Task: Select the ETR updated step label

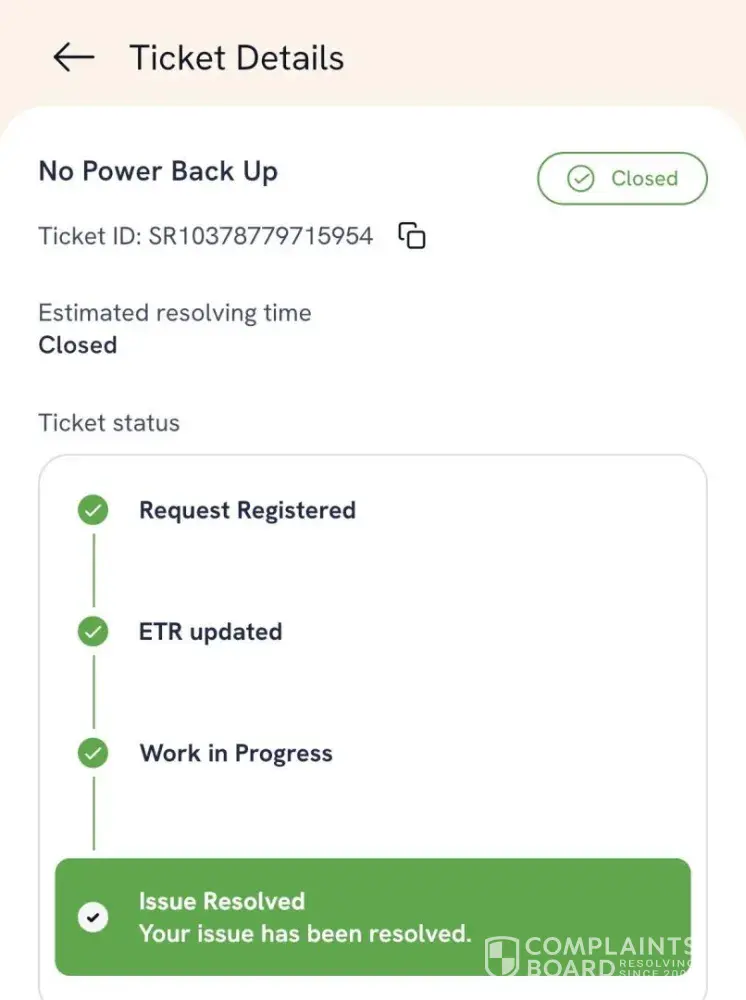Action: point(210,632)
